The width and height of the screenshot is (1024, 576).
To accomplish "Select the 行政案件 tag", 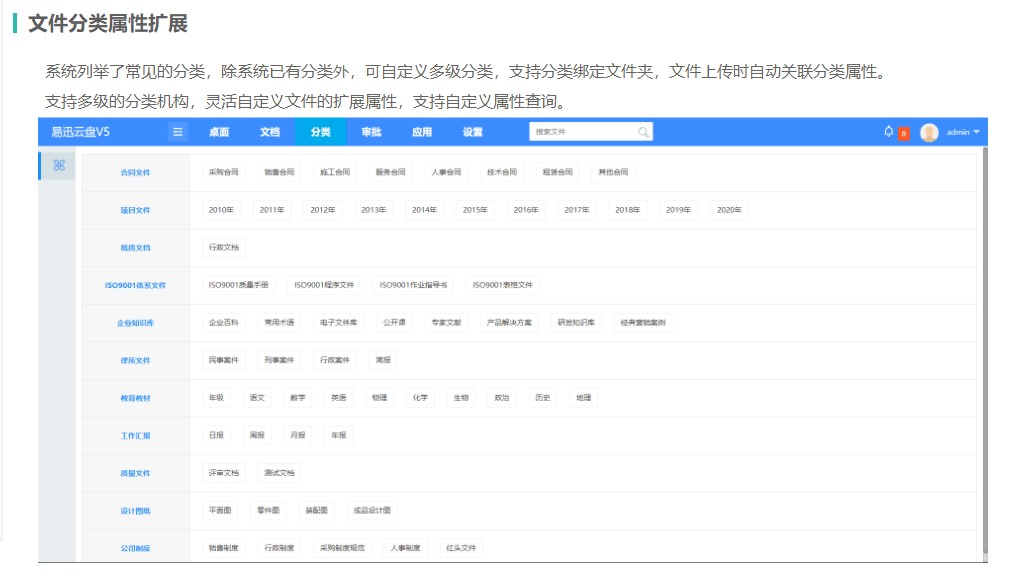I will (335, 360).
